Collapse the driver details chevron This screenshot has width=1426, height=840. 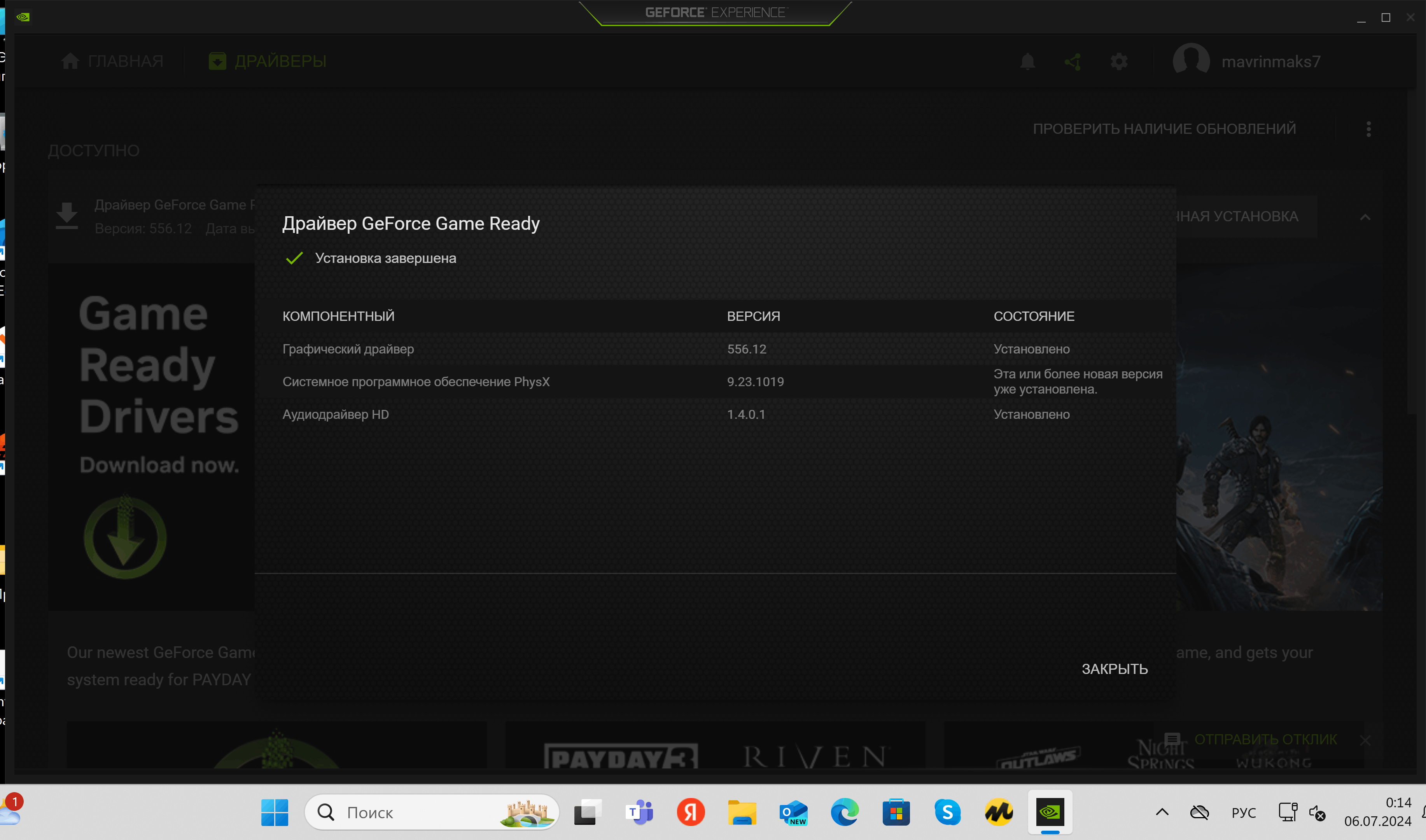(1365, 217)
